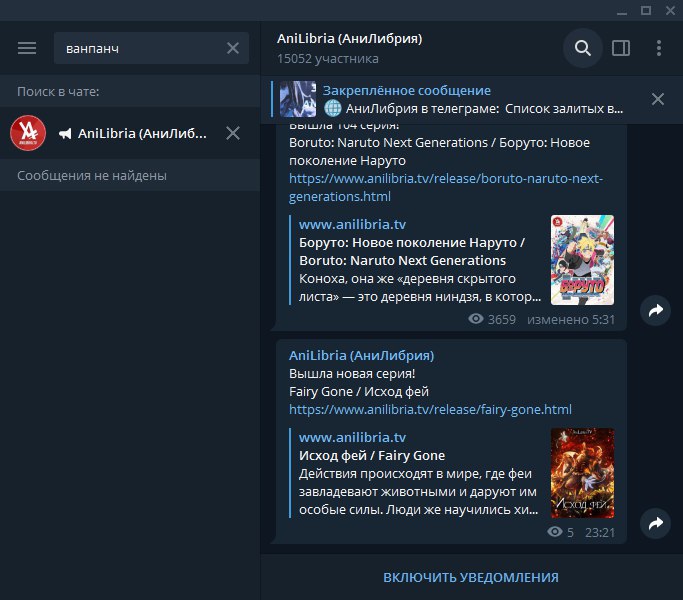Click the "Поиск в чате:" label

pos(58,92)
